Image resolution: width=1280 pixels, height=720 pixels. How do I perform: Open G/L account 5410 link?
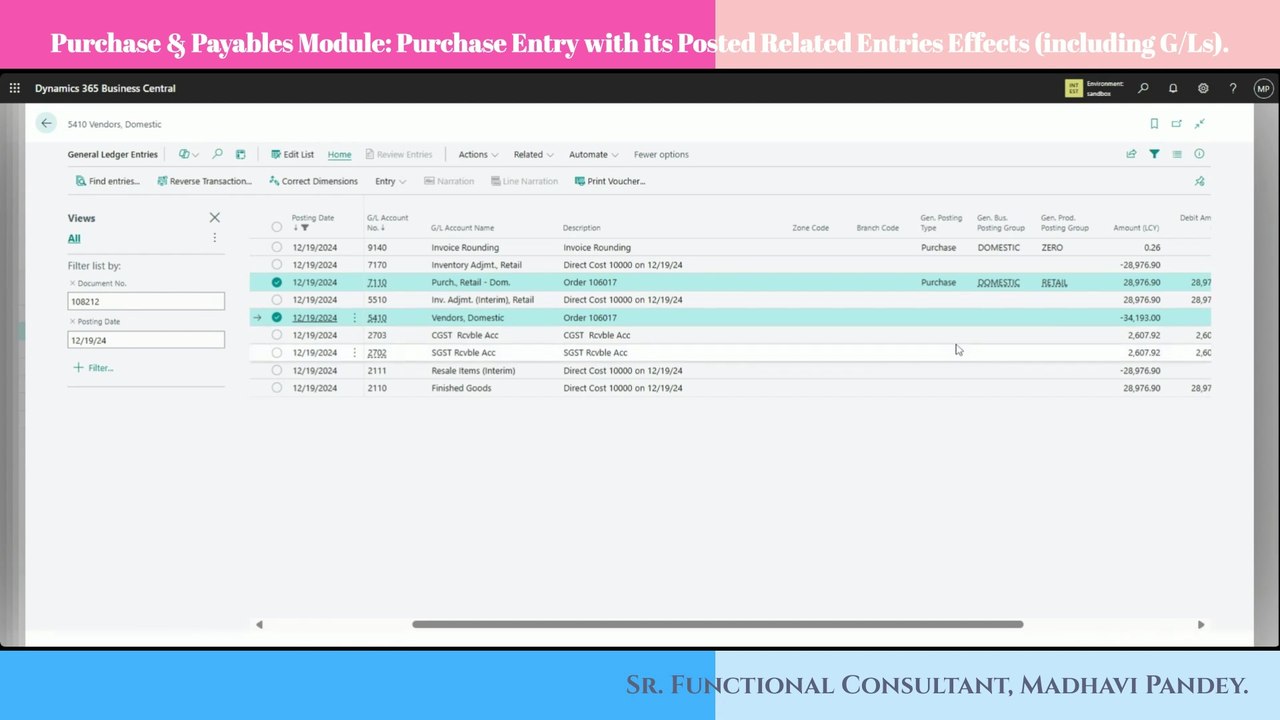[x=377, y=318]
